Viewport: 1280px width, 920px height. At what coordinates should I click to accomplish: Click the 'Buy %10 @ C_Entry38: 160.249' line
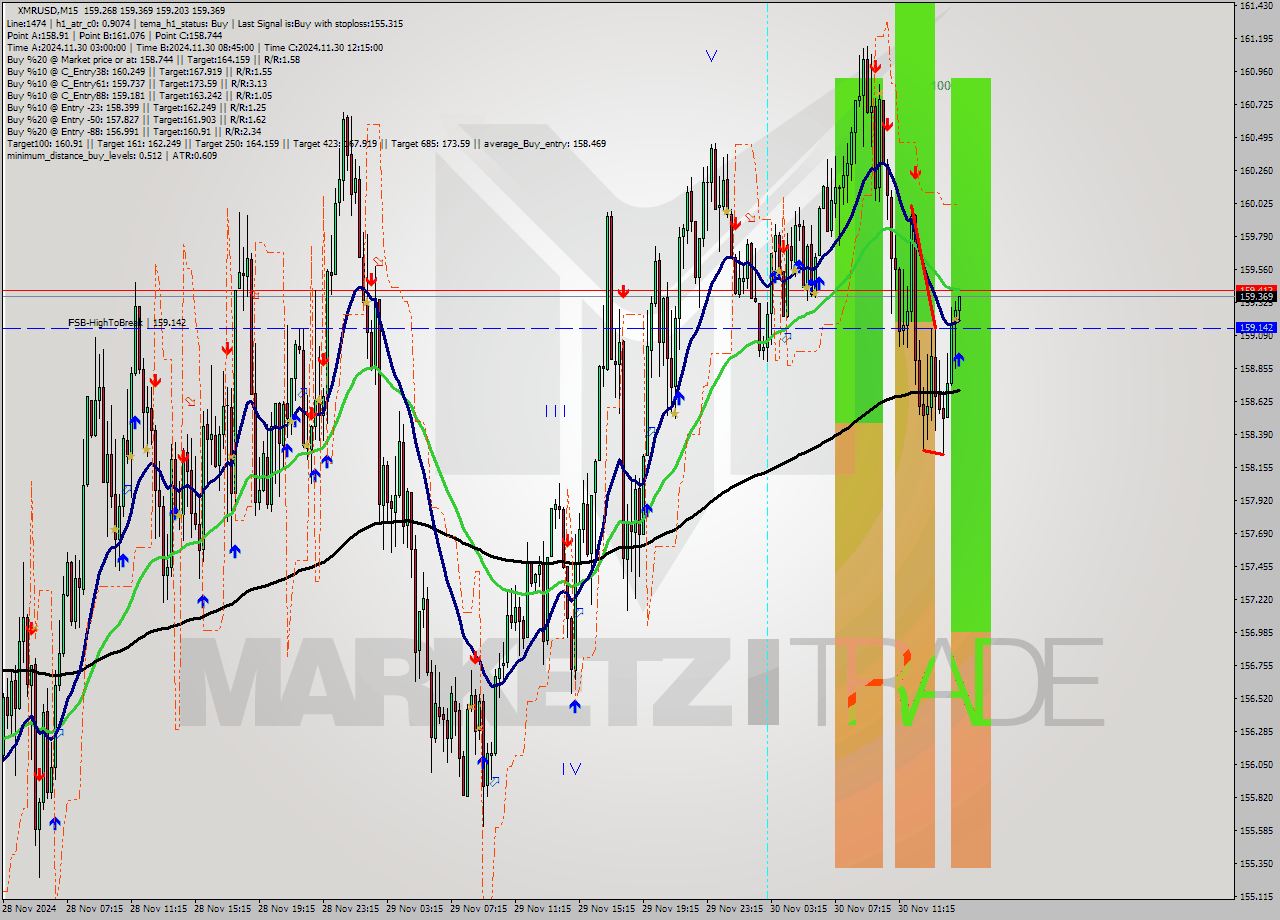(139, 71)
